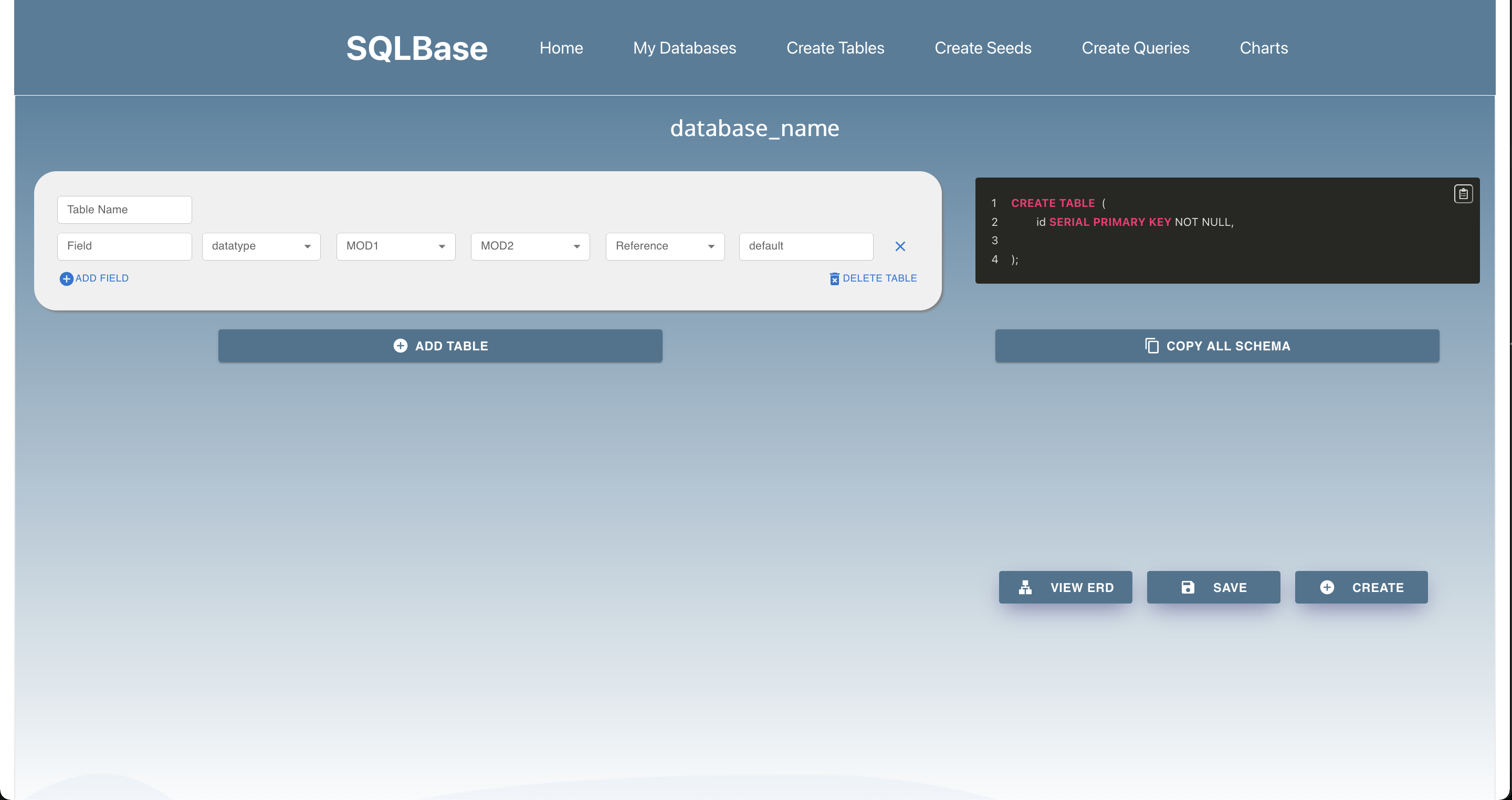
Task: Navigate to the Charts page
Action: pyautogui.click(x=1264, y=48)
